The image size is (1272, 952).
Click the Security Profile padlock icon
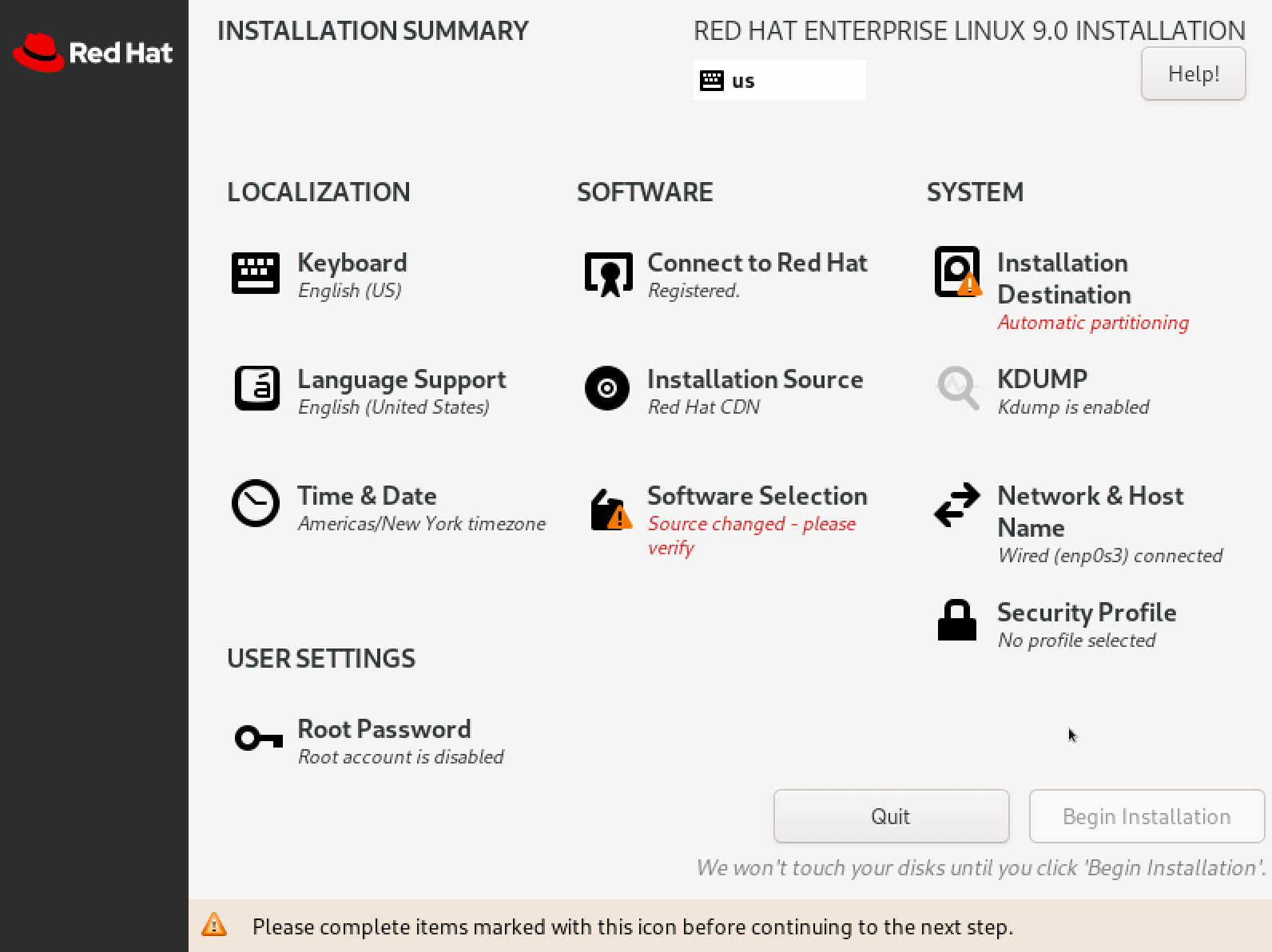tap(957, 621)
